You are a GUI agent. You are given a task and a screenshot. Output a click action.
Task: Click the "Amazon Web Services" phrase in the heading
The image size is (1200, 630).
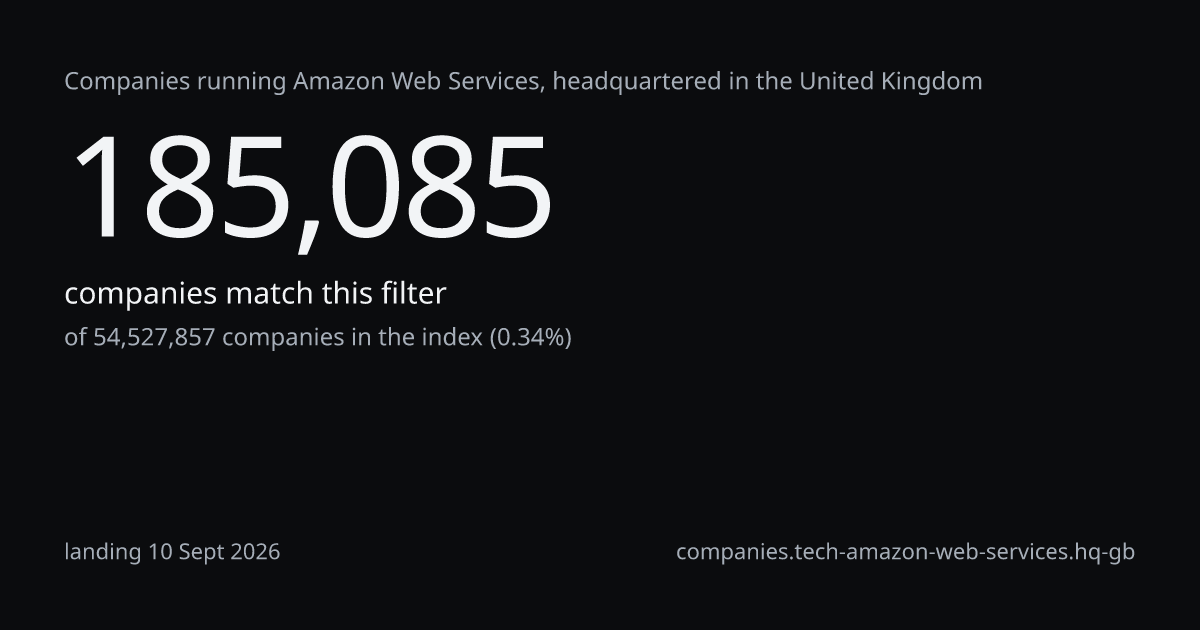[419, 81]
